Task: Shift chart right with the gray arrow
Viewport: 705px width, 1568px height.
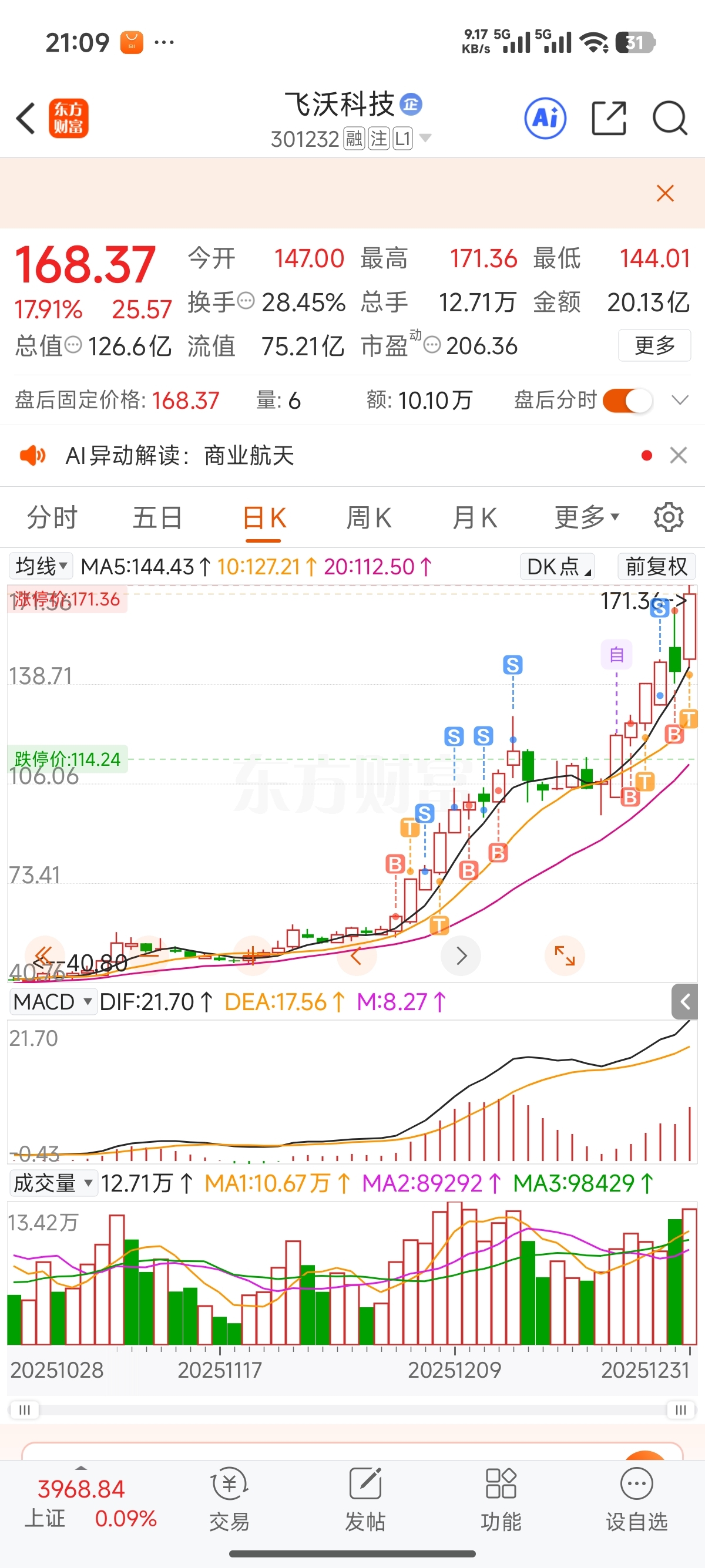Action: coord(461,955)
